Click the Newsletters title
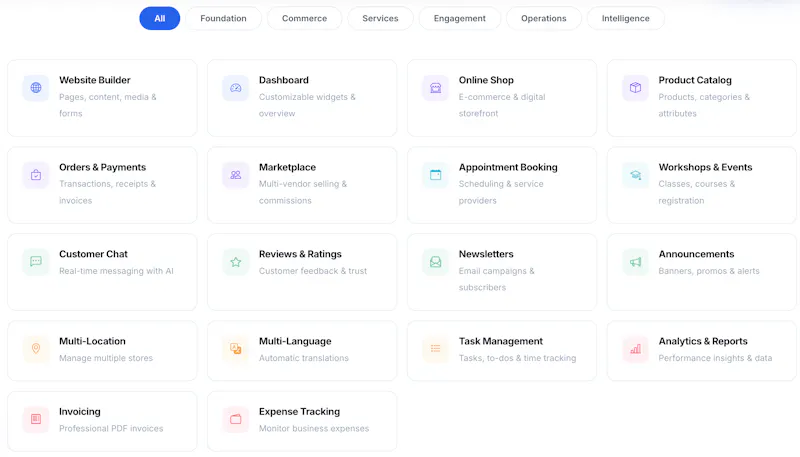This screenshot has height=457, width=800. point(486,254)
